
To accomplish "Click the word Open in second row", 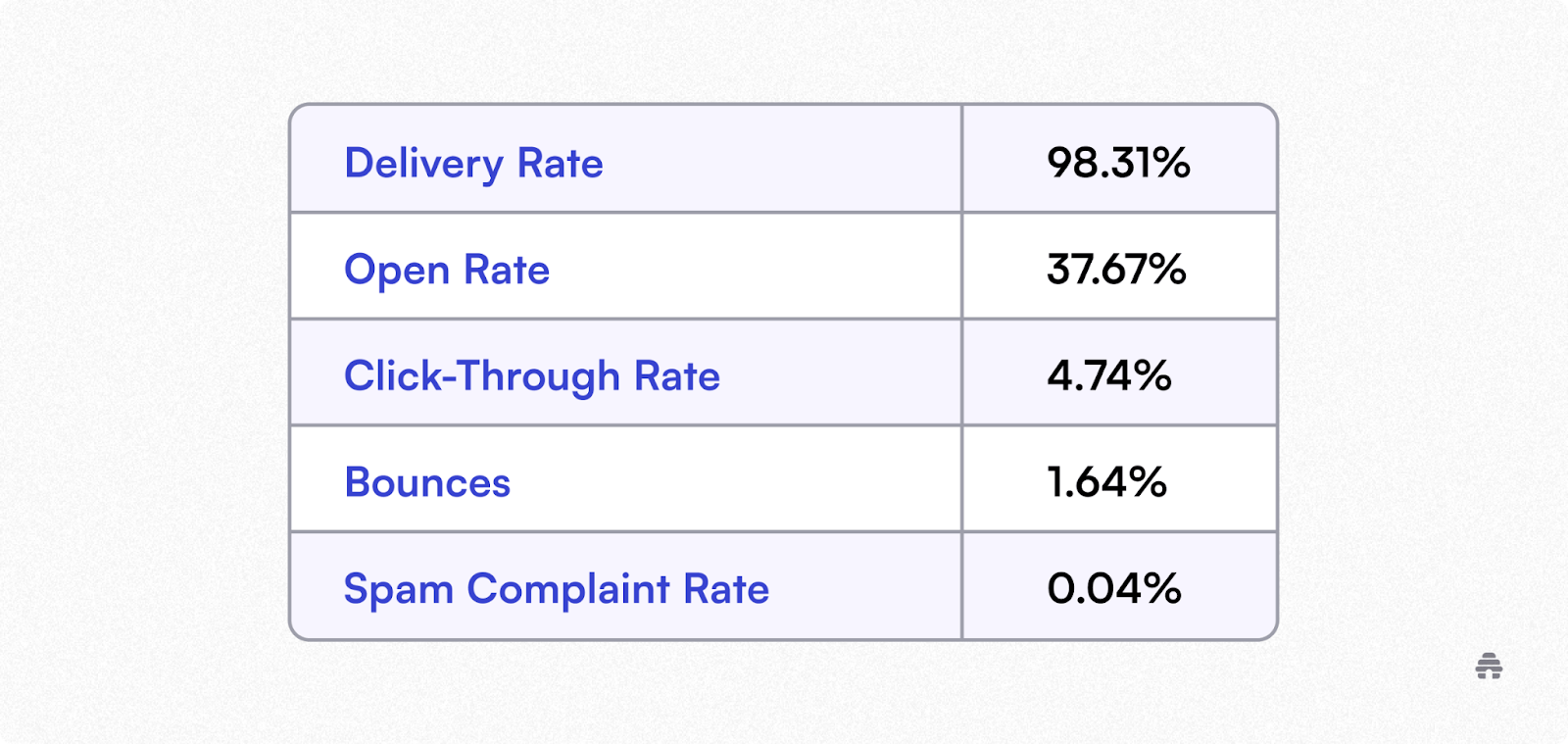I will click(x=397, y=272).
